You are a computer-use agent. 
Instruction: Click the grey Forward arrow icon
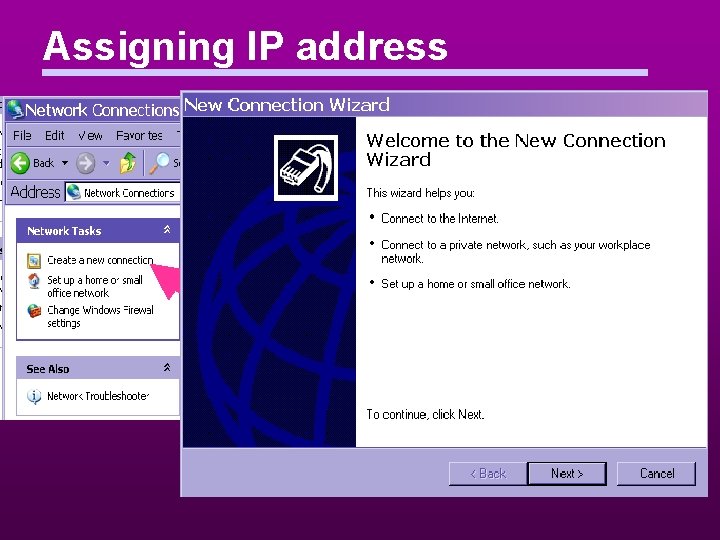click(x=85, y=163)
